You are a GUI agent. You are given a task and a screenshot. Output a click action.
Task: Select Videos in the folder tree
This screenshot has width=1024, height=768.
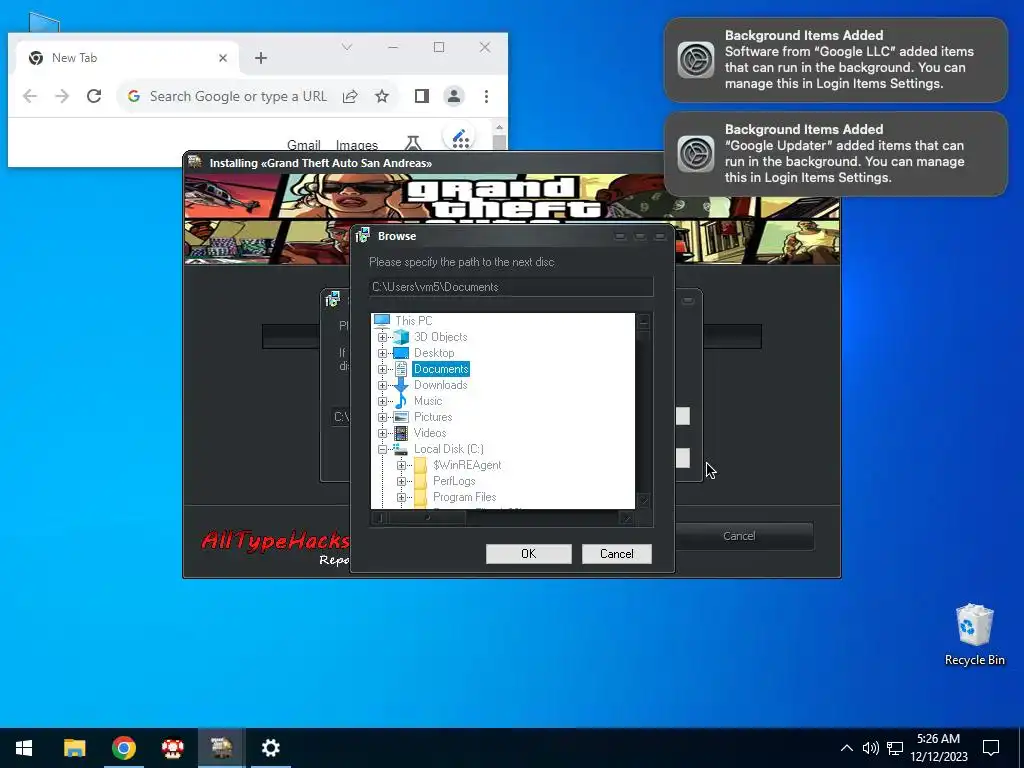point(430,433)
